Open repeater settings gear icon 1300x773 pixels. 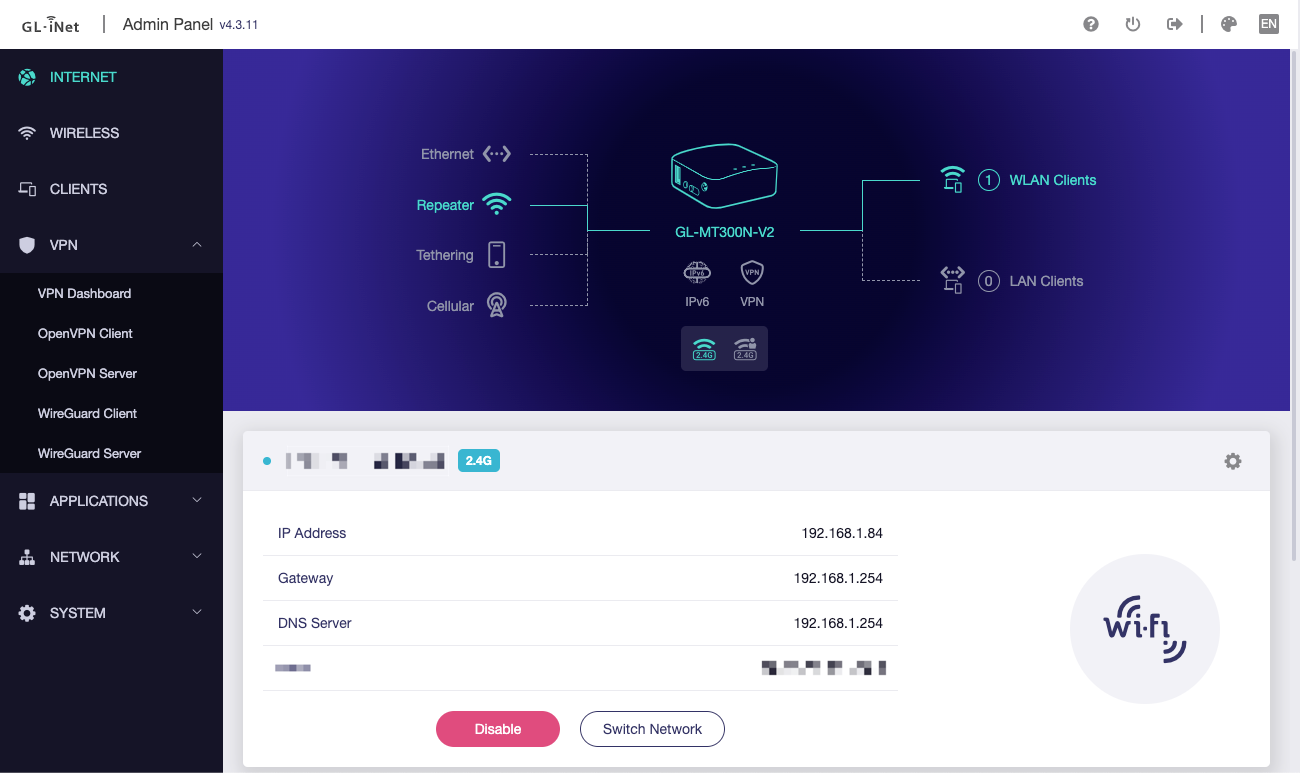[1233, 461]
